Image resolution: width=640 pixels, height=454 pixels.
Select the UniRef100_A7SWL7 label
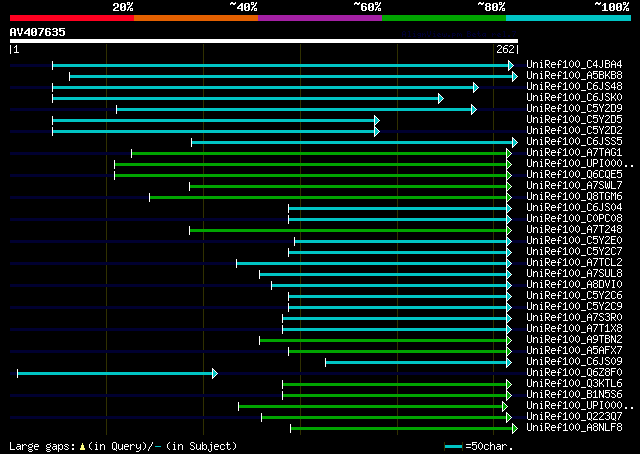[x=574, y=186]
